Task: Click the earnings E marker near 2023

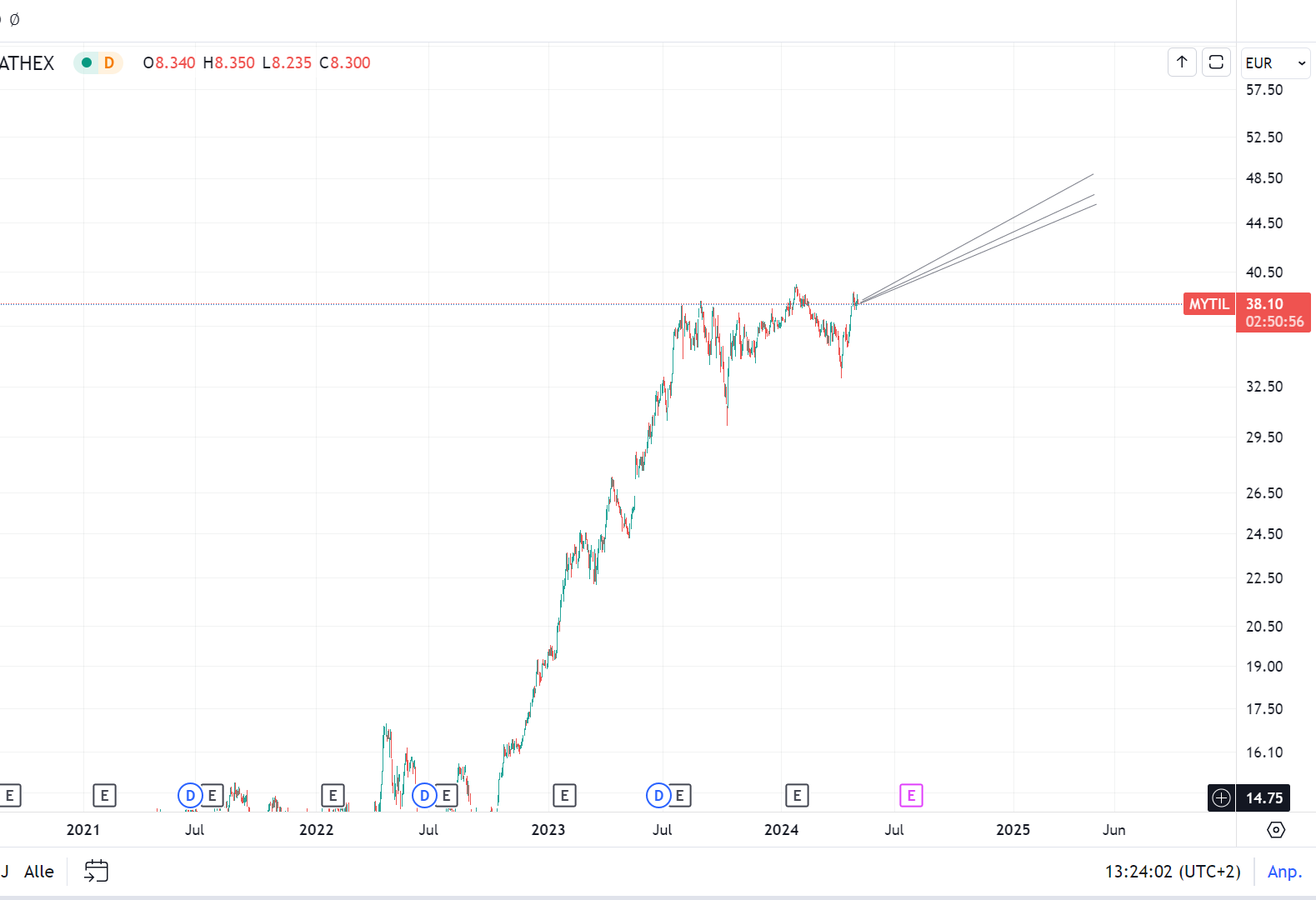Action: pos(564,796)
